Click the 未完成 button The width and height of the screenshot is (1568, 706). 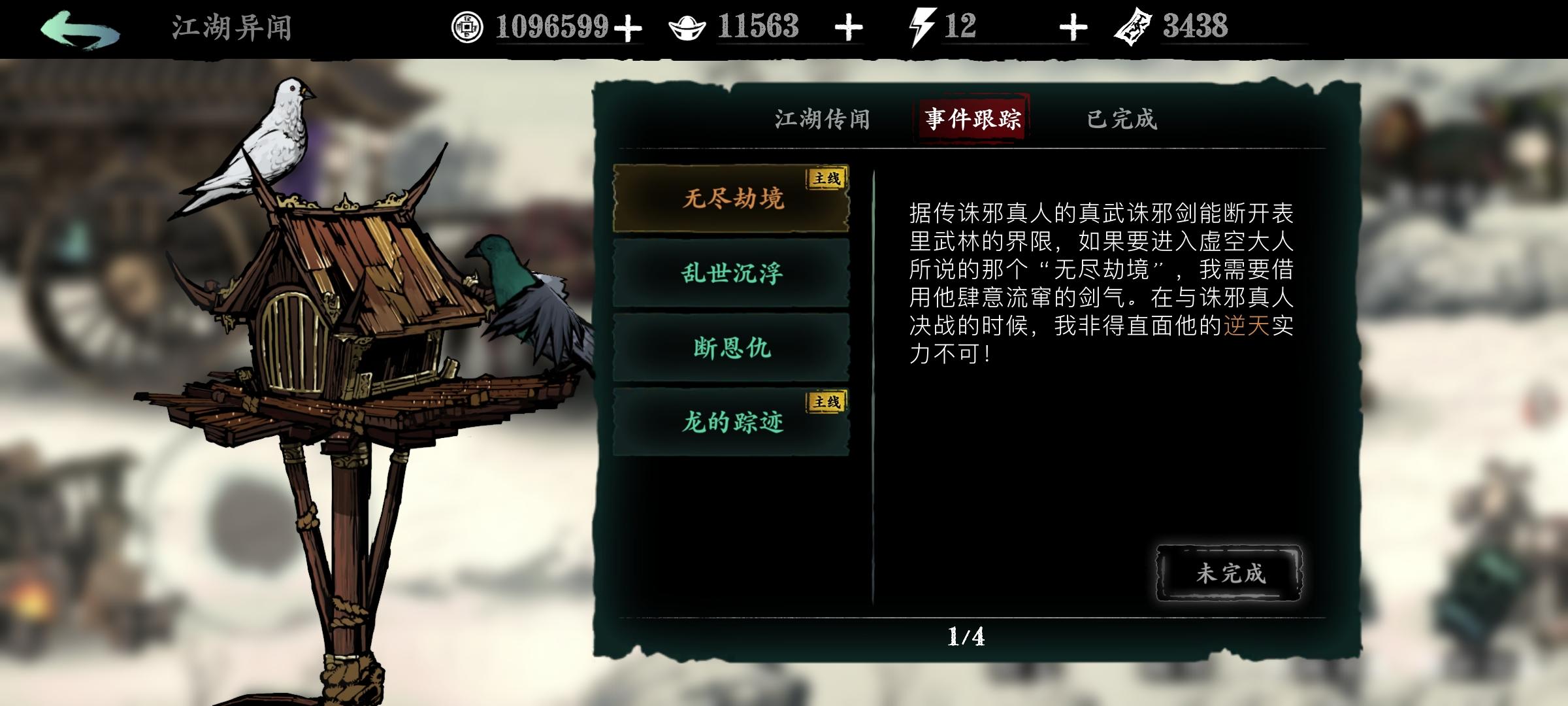pos(1230,573)
